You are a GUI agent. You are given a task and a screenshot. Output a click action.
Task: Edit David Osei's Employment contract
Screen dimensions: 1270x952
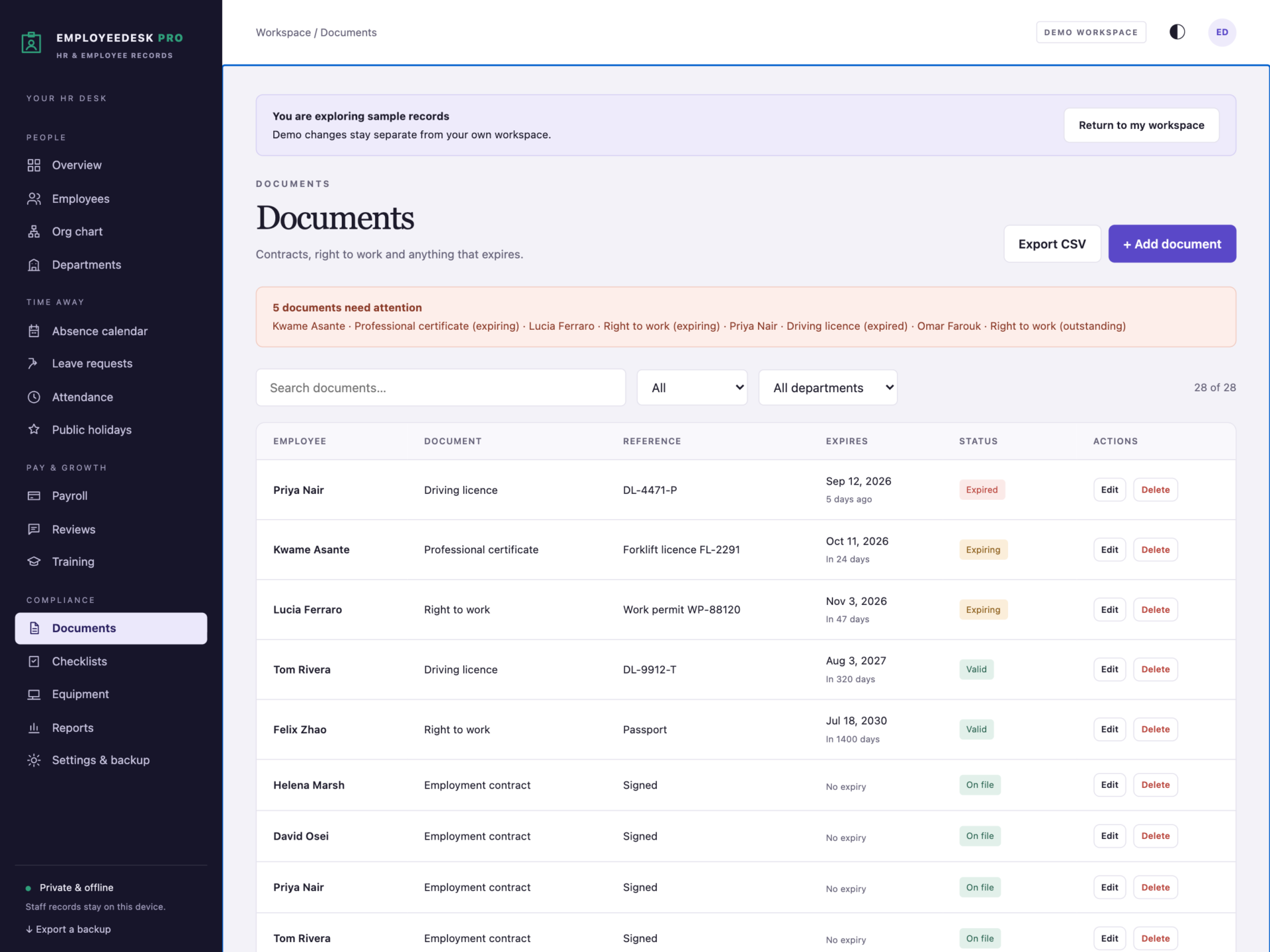click(x=1109, y=836)
